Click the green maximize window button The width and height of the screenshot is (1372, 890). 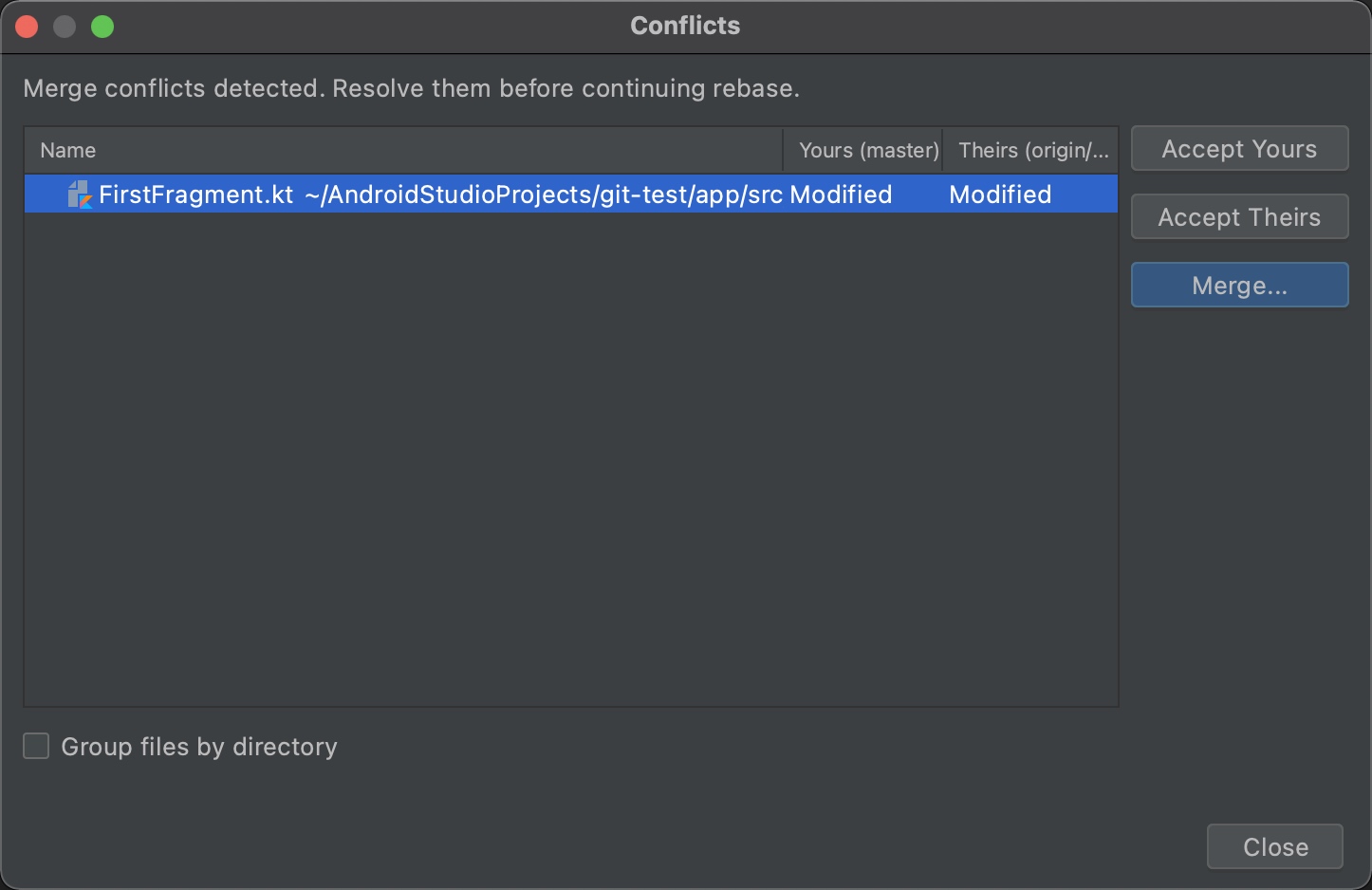tap(102, 27)
